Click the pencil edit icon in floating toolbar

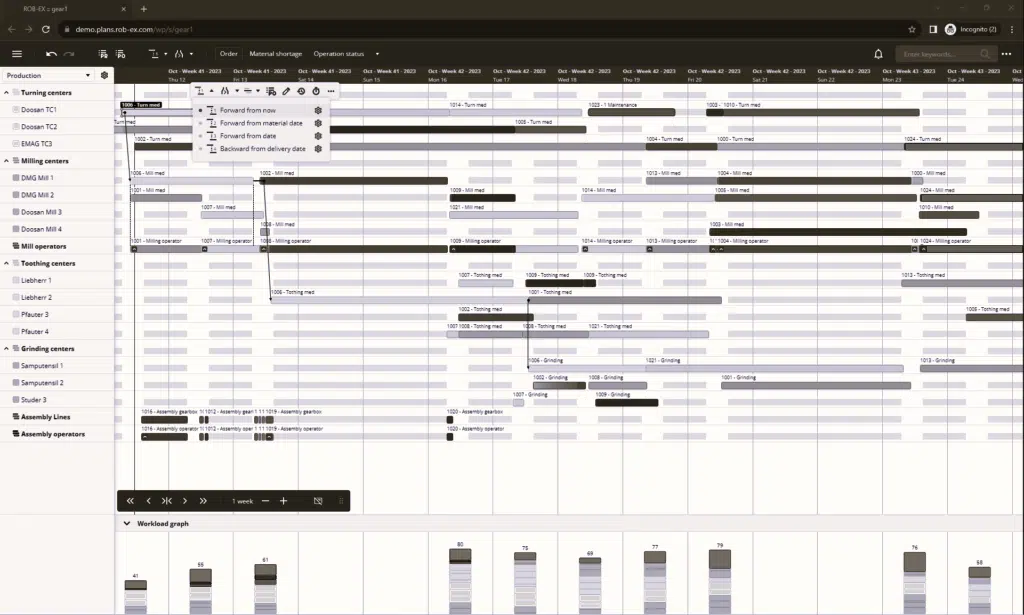[x=286, y=91]
